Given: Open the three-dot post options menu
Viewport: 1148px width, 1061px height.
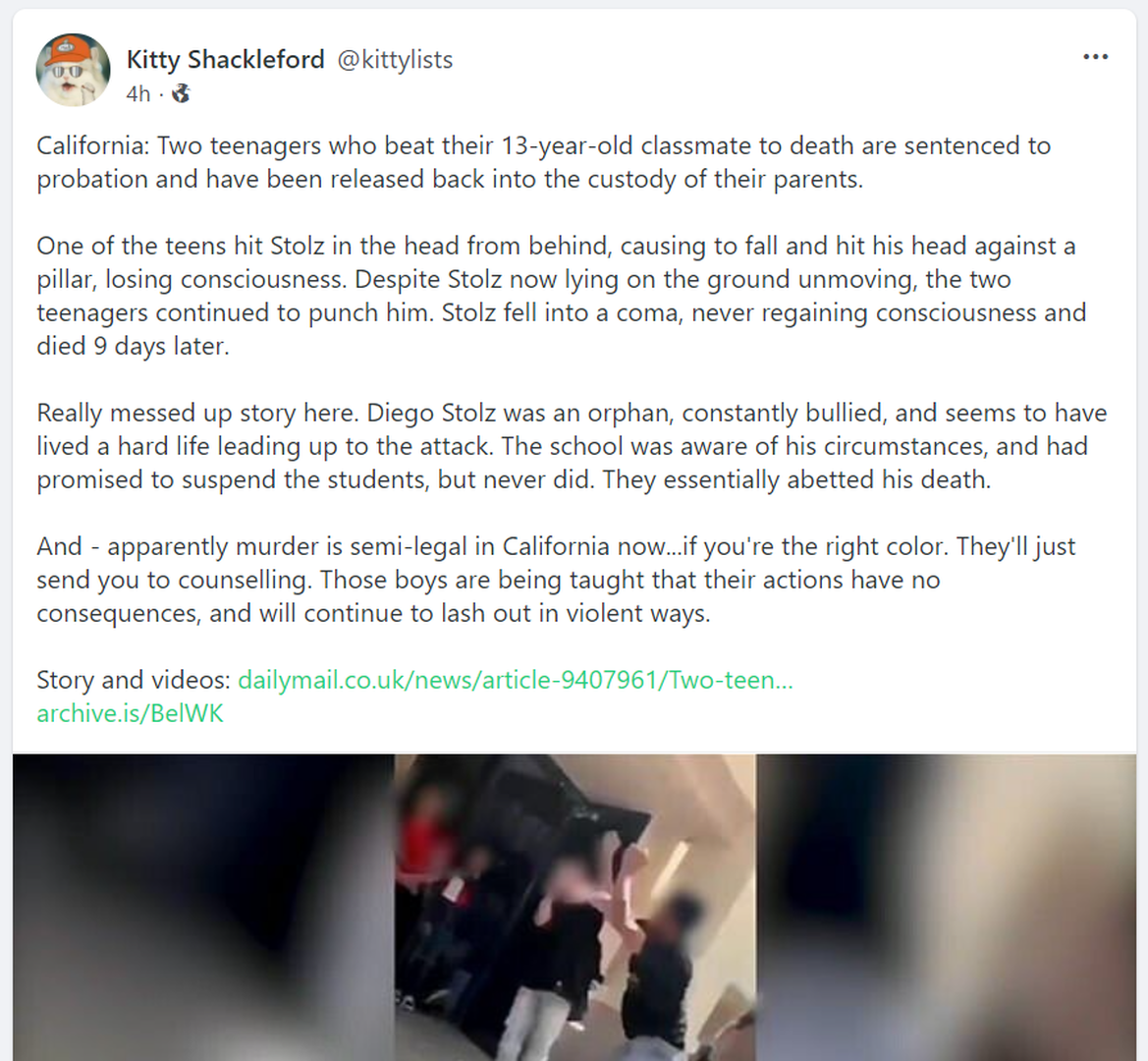Looking at the screenshot, I should click(1095, 57).
